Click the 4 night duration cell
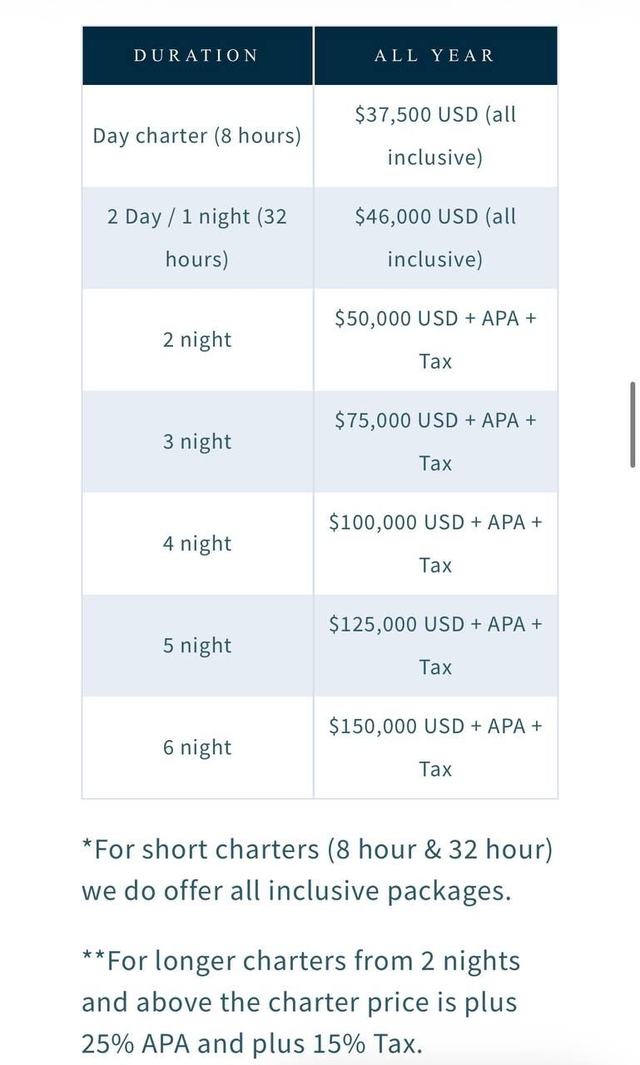The height and width of the screenshot is (1065, 640). [197, 543]
